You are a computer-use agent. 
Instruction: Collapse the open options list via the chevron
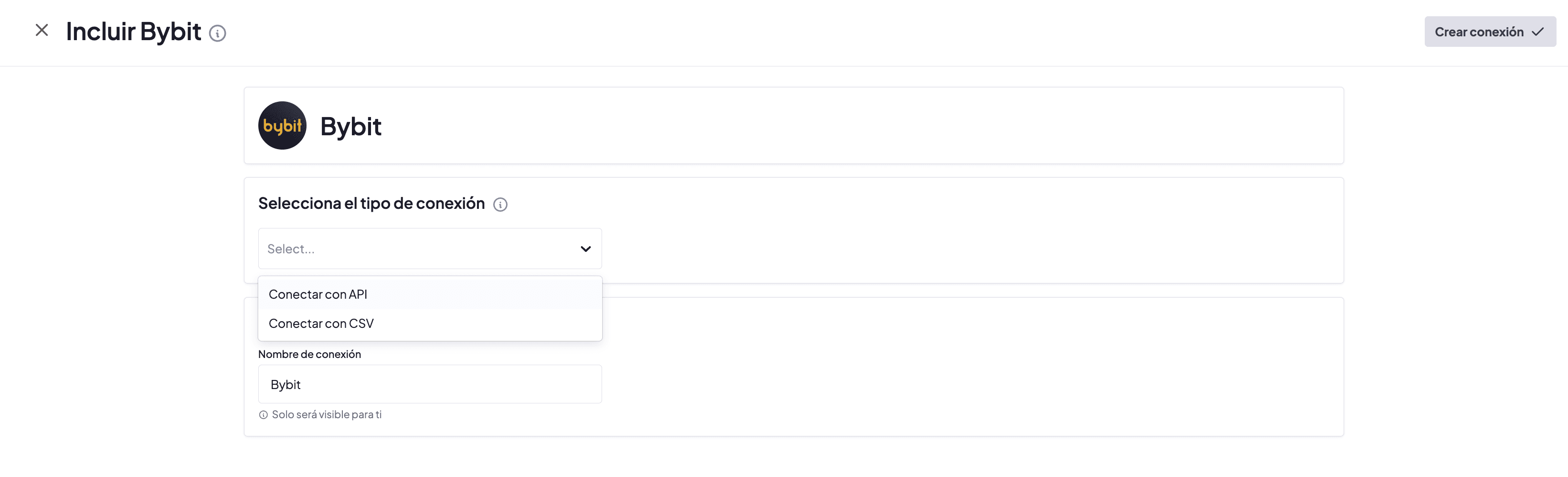[x=585, y=249]
